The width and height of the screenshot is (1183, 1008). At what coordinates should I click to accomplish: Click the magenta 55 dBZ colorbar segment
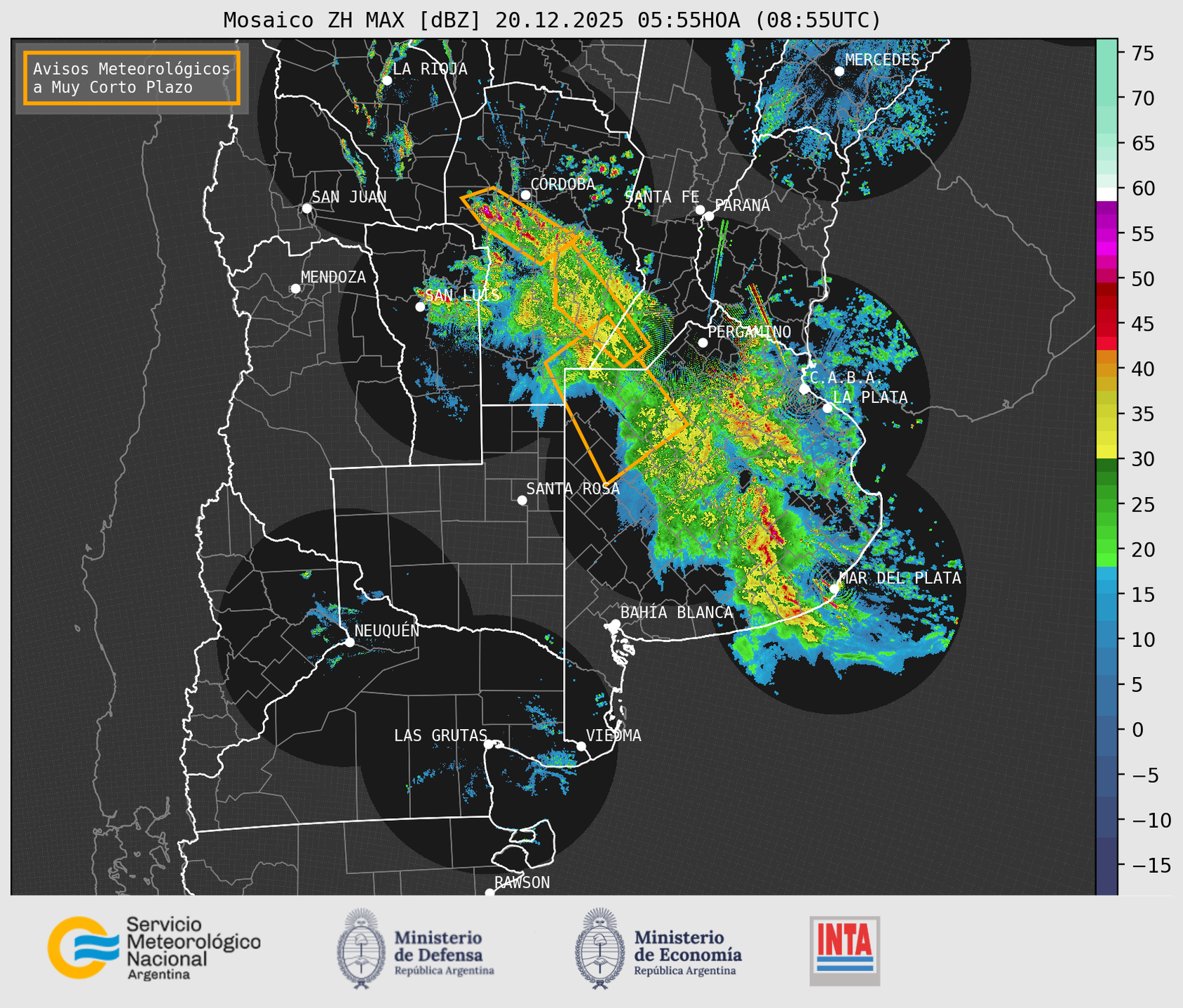click(1107, 234)
